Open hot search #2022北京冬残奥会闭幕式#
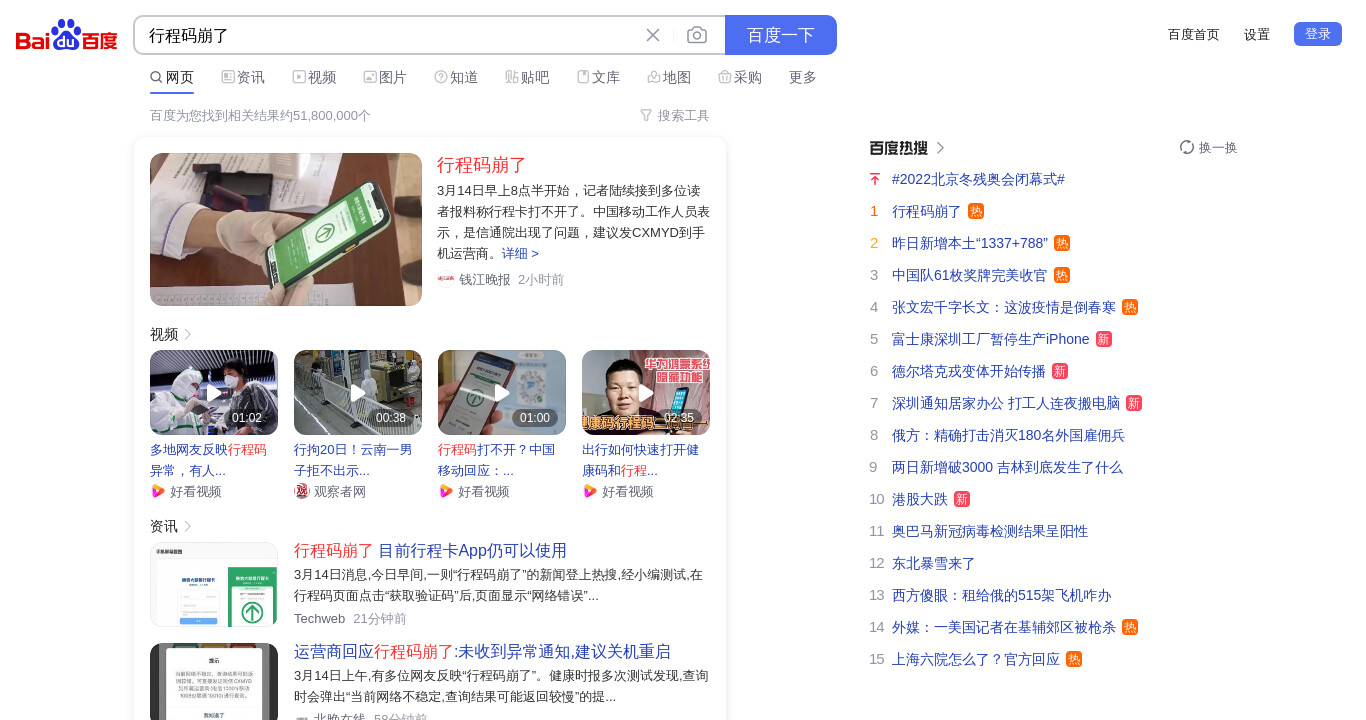Viewport: 1366px width, 720px height. click(978, 179)
